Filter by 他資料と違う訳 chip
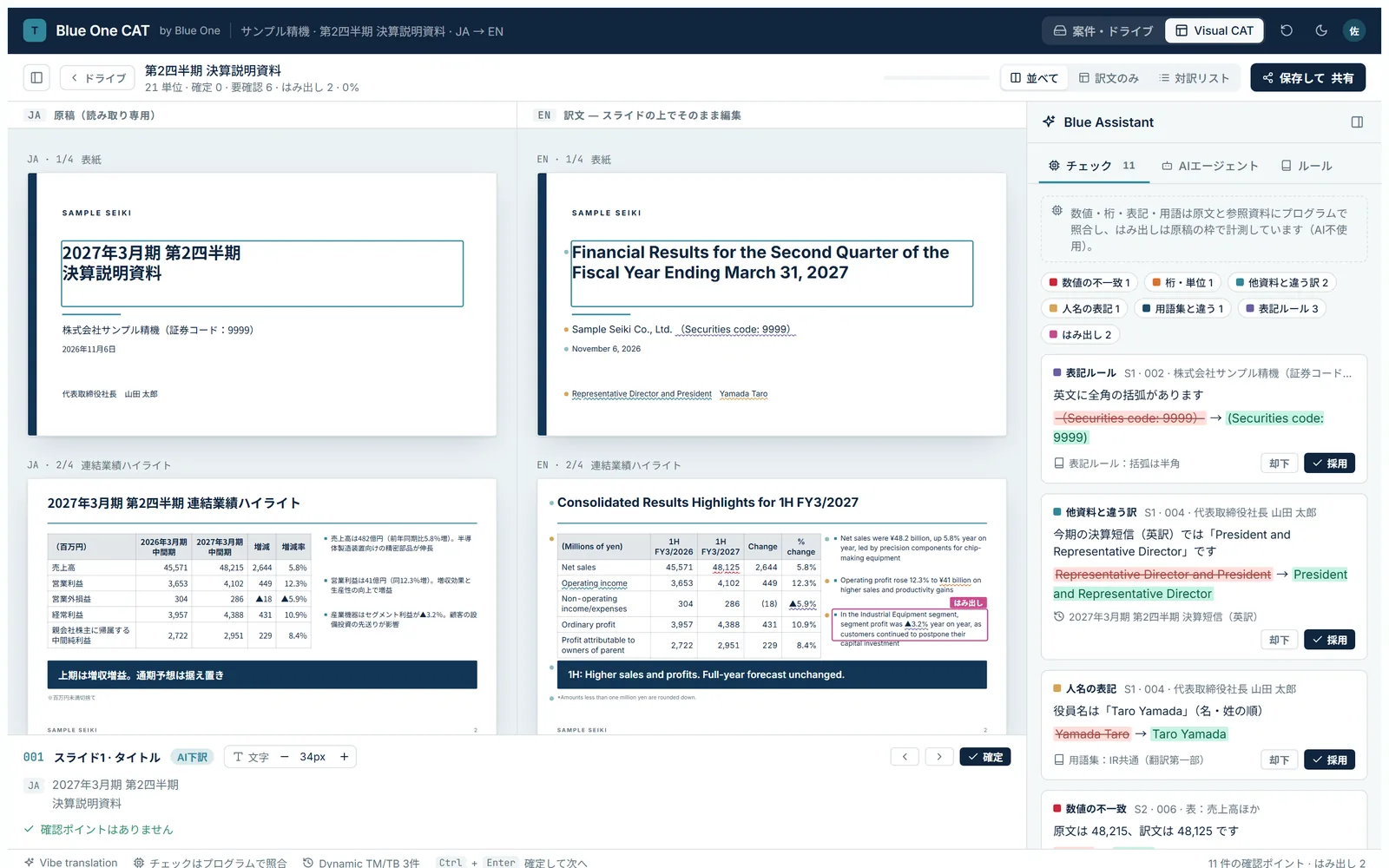Screen dimensions: 1389x868 click(x=1281, y=282)
